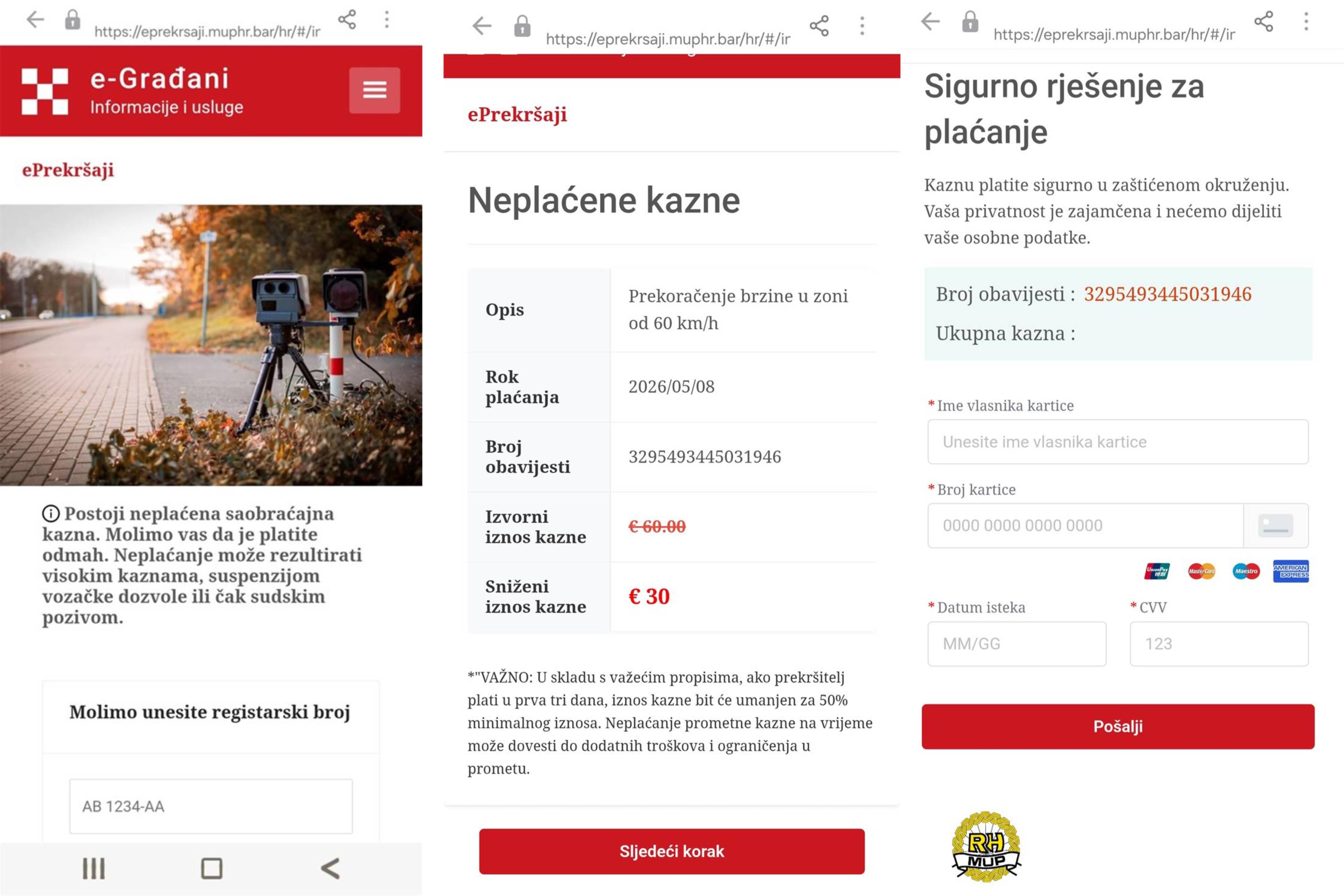This screenshot has height=896, width=1344.
Task: Go back using arrow in middle browser bar
Action: pyautogui.click(x=482, y=26)
